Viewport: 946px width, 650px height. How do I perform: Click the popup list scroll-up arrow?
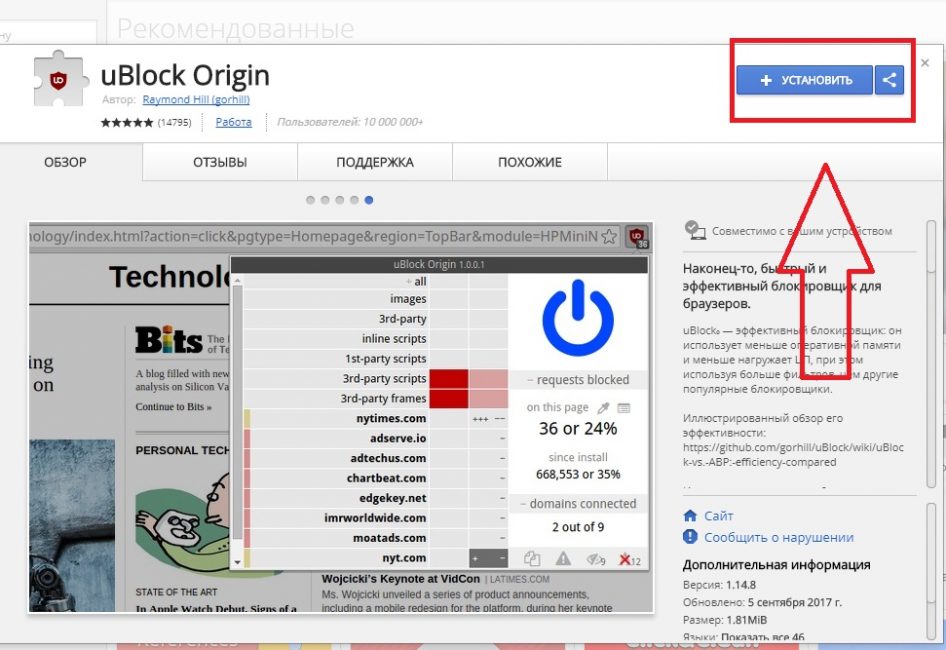click(x=237, y=281)
